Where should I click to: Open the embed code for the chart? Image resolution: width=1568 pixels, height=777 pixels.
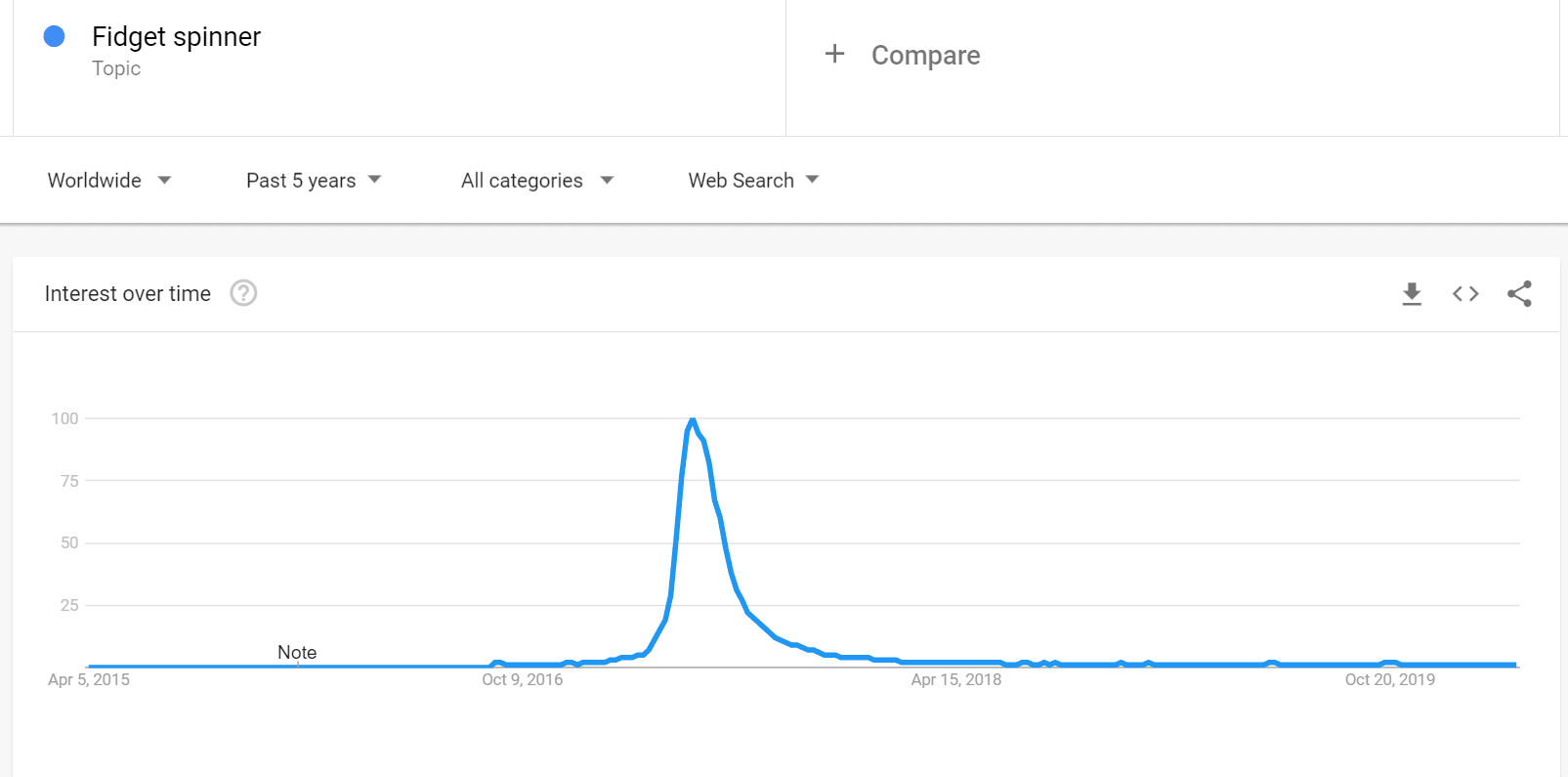point(1464,293)
